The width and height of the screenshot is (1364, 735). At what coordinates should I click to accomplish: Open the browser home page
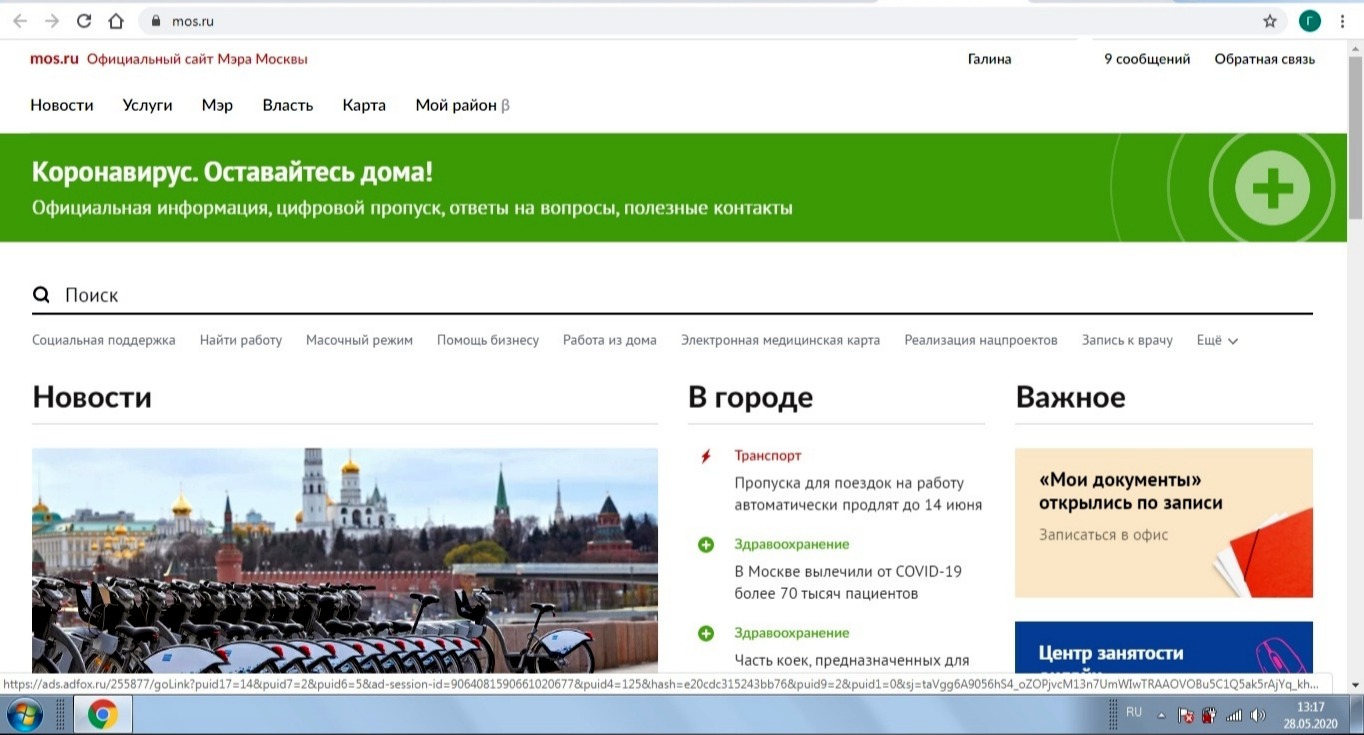pyautogui.click(x=116, y=21)
